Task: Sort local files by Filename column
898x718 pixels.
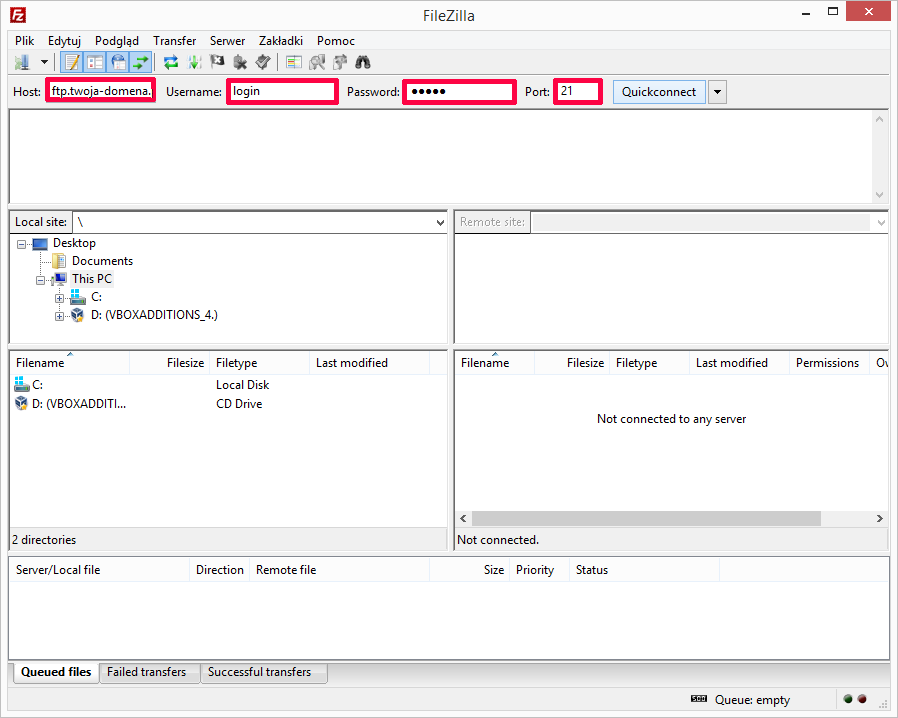Action: pyautogui.click(x=70, y=363)
